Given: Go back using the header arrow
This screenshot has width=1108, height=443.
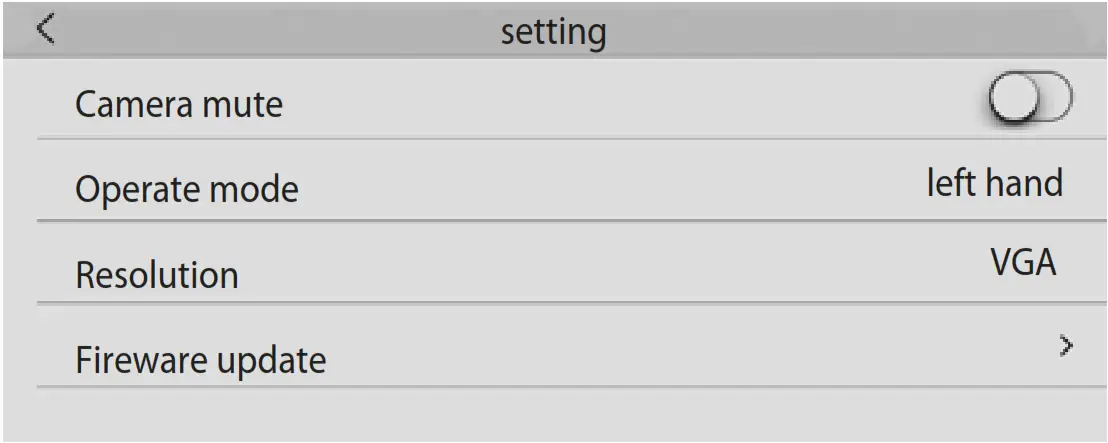Looking at the screenshot, I should point(46,29).
